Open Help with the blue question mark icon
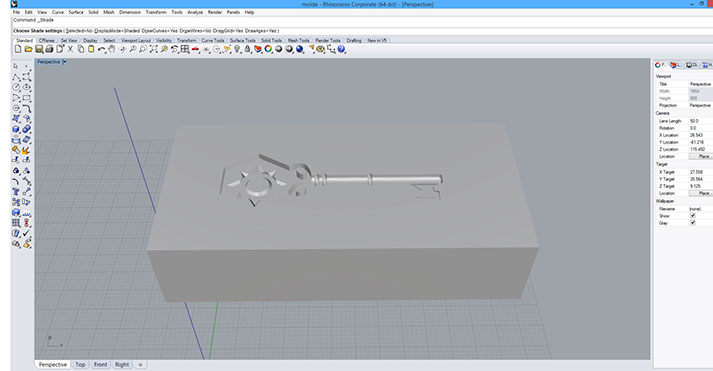This screenshot has height=371, width=713. 341,49
